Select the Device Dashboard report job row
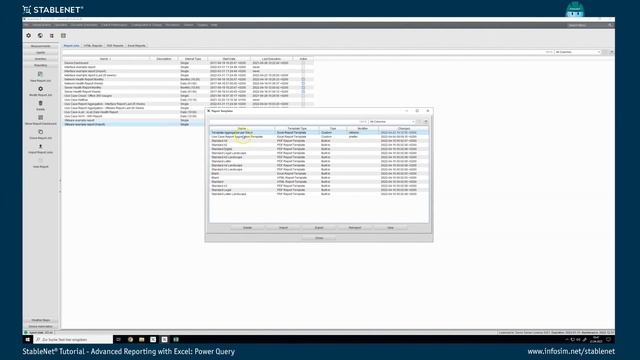Screen dimensions: 640x360 pos(188,63)
